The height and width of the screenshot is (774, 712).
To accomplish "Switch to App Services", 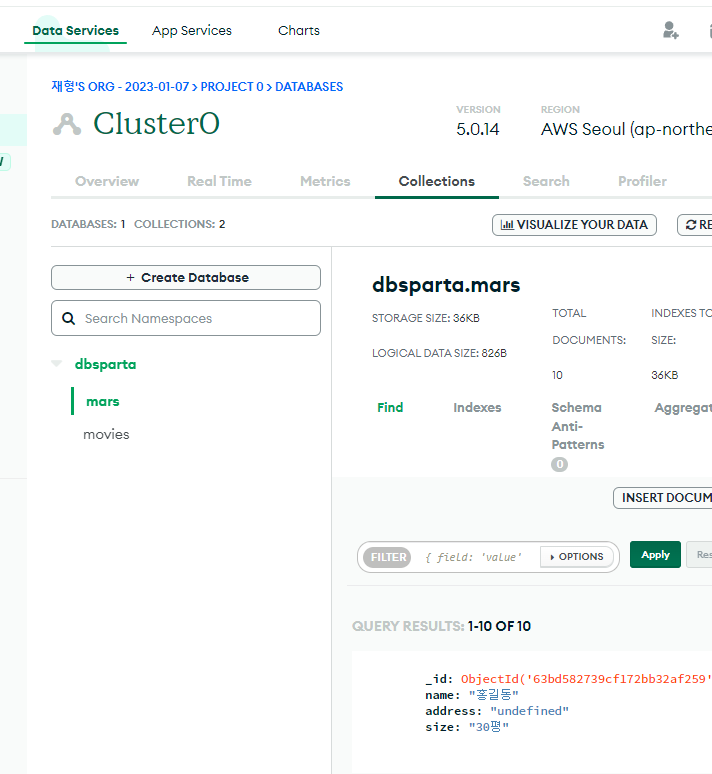I will [x=192, y=31].
